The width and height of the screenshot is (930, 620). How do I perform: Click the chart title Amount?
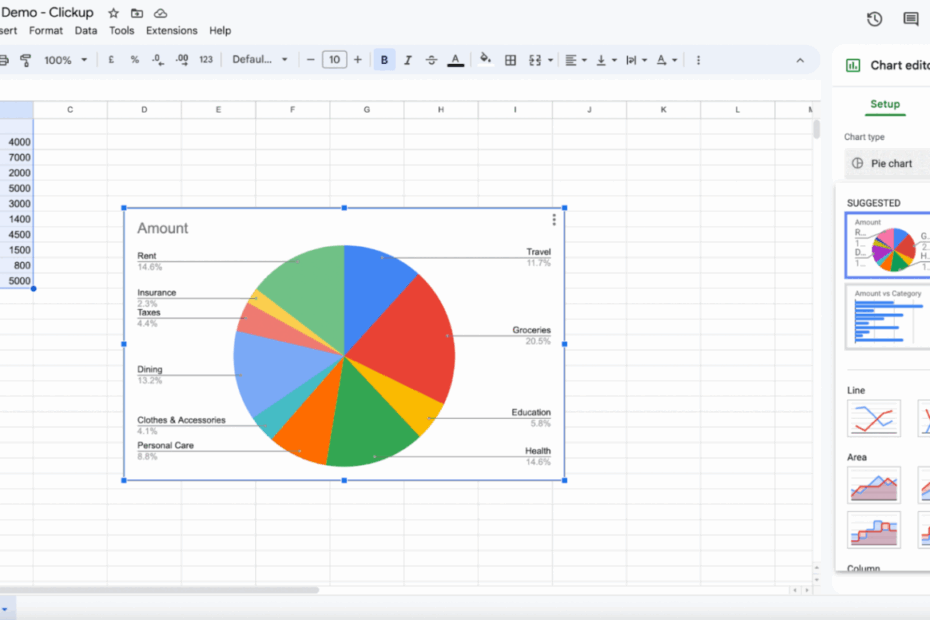point(163,228)
